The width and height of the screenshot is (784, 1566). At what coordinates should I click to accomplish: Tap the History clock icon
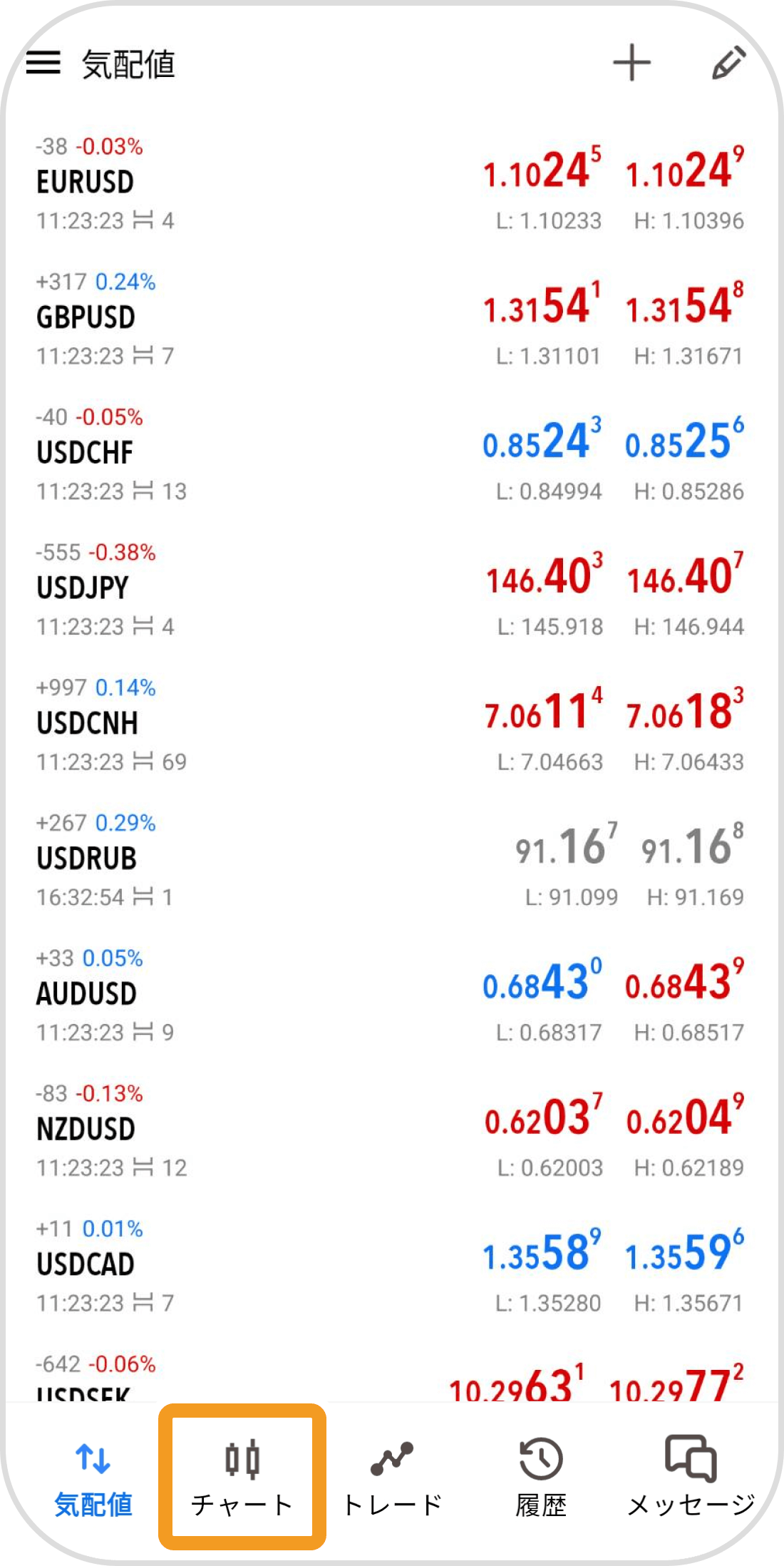click(x=541, y=1458)
